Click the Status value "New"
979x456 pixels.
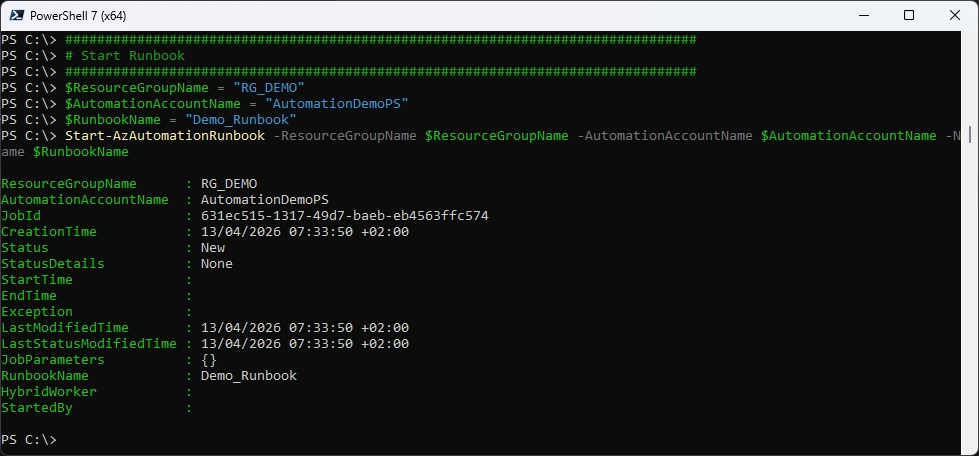[x=213, y=248]
